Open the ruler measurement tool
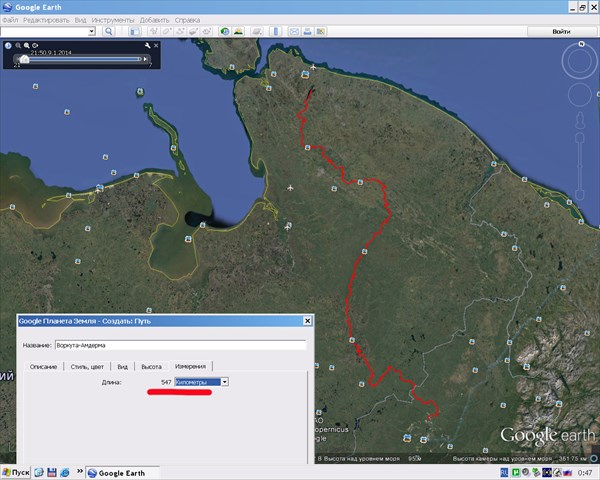This screenshot has height=480, width=600. coord(276,31)
